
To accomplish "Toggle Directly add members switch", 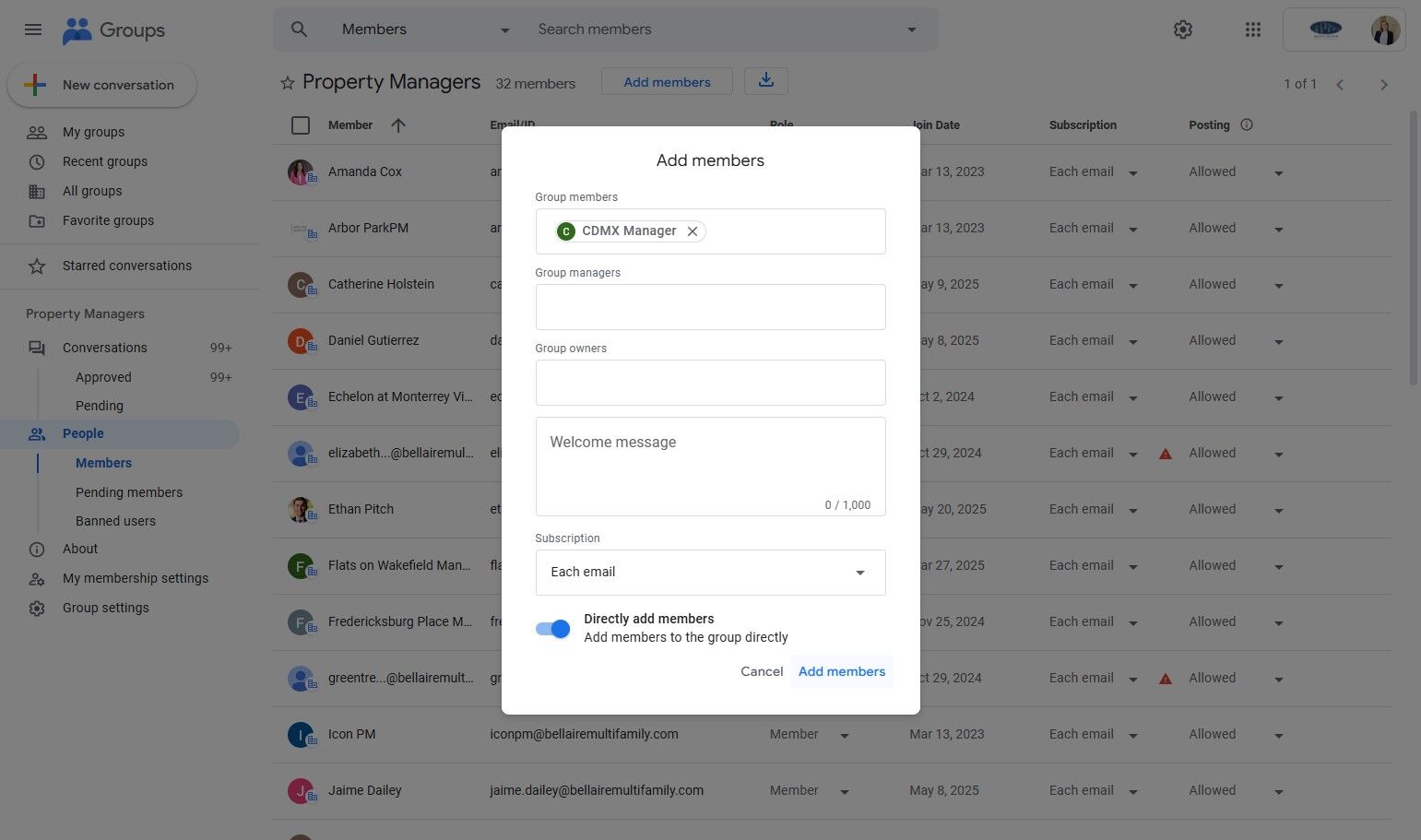I will (553, 629).
